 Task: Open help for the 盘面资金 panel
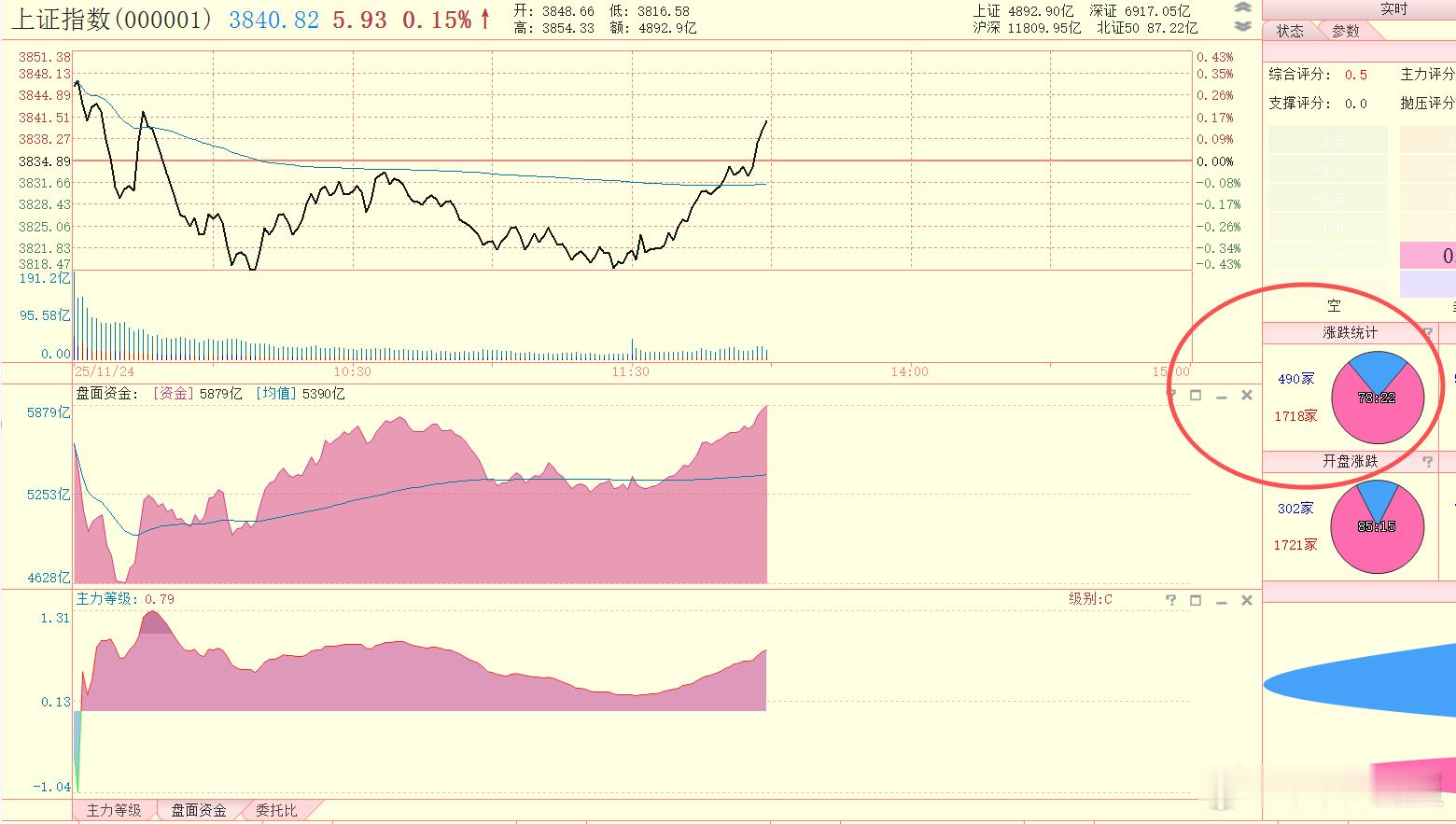tap(1171, 395)
